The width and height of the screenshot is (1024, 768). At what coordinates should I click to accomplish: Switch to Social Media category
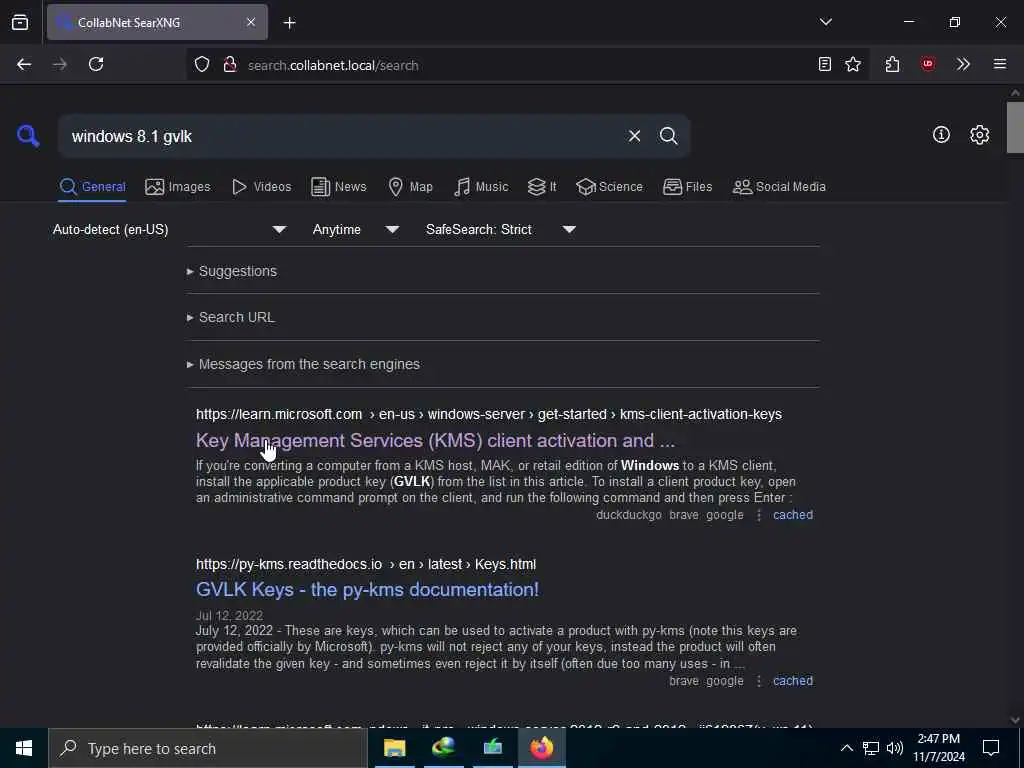pos(779,187)
